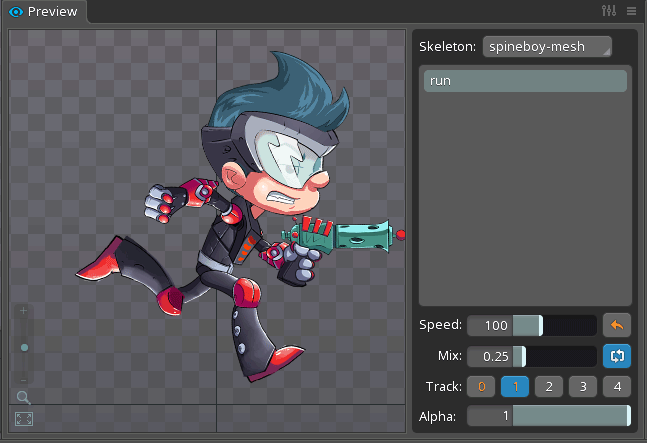Click the Speed value field showing 100

(x=490, y=325)
